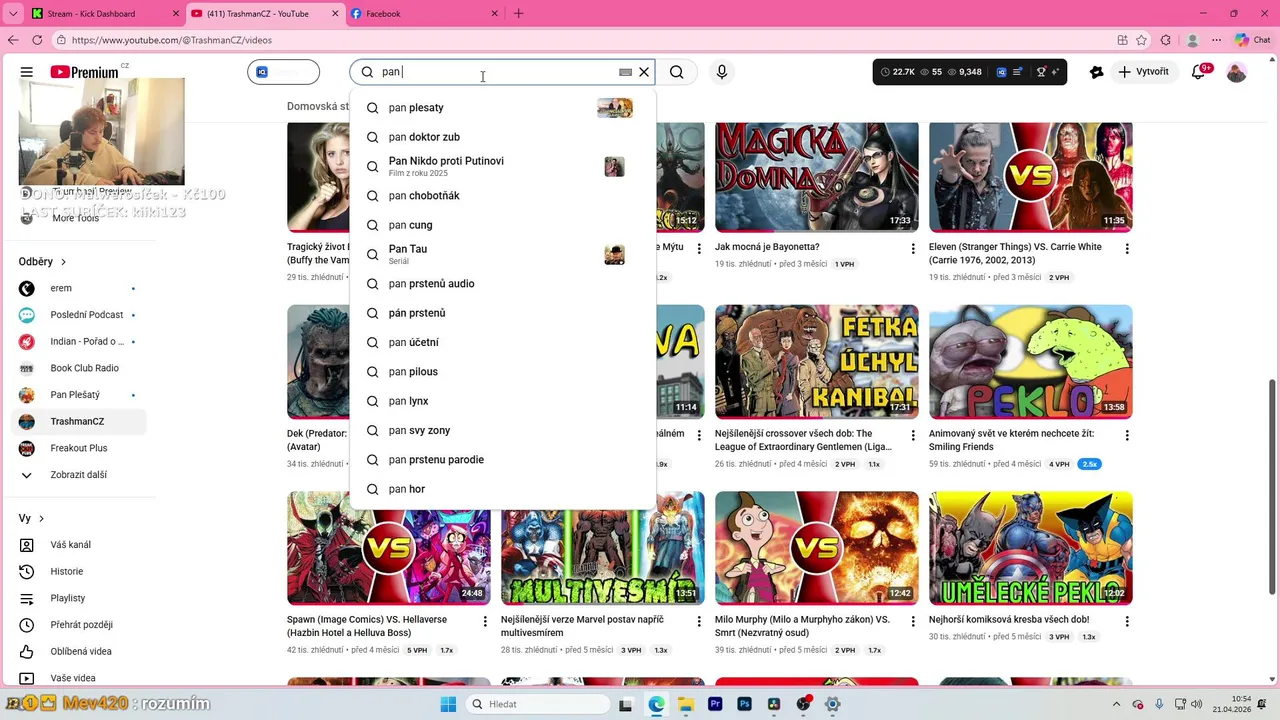Viewport: 1280px width, 720px height.
Task: Open the trophy icon in stats bar
Action: [x=1041, y=72]
